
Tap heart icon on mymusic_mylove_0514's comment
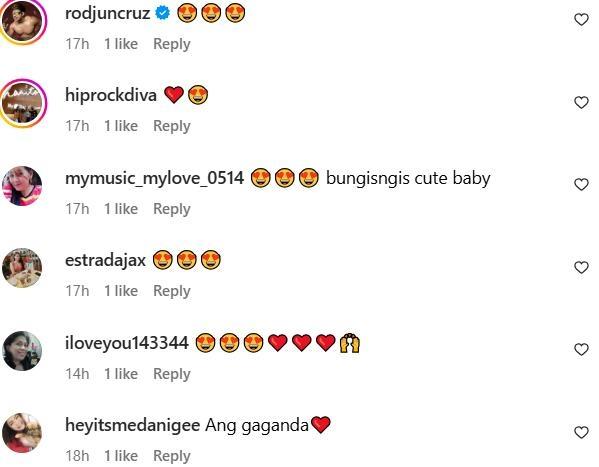(x=581, y=185)
